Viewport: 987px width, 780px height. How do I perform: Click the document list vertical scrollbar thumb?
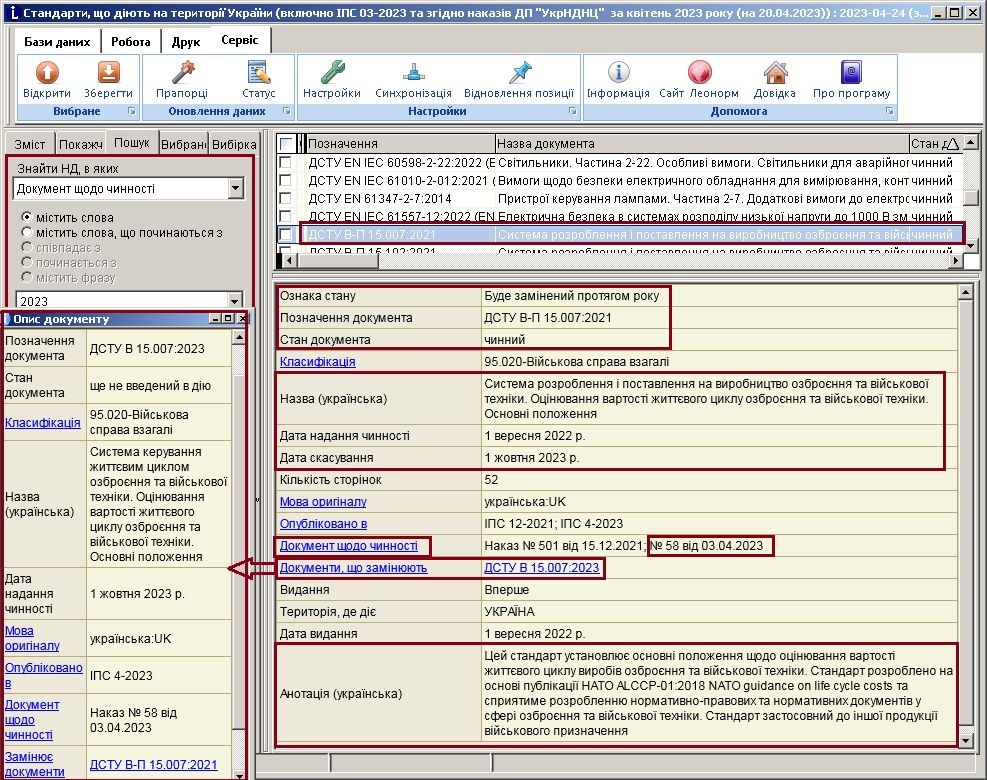(x=971, y=196)
